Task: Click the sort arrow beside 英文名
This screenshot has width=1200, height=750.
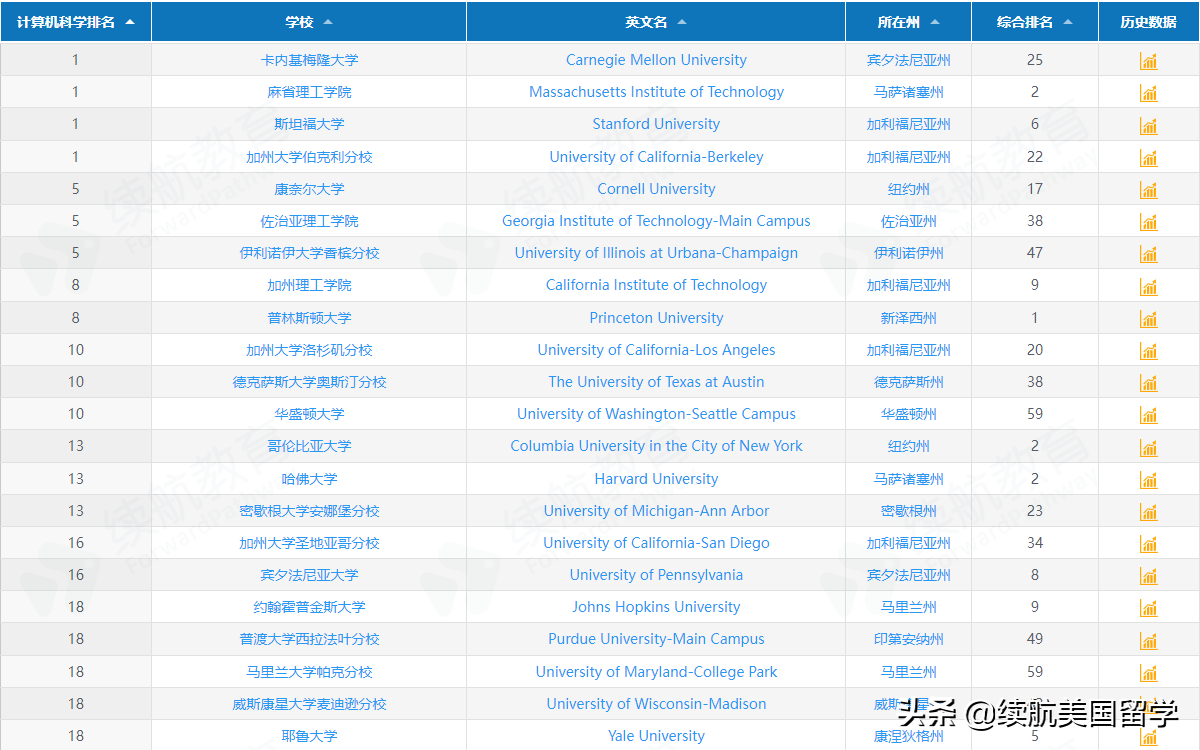Action: click(x=682, y=21)
